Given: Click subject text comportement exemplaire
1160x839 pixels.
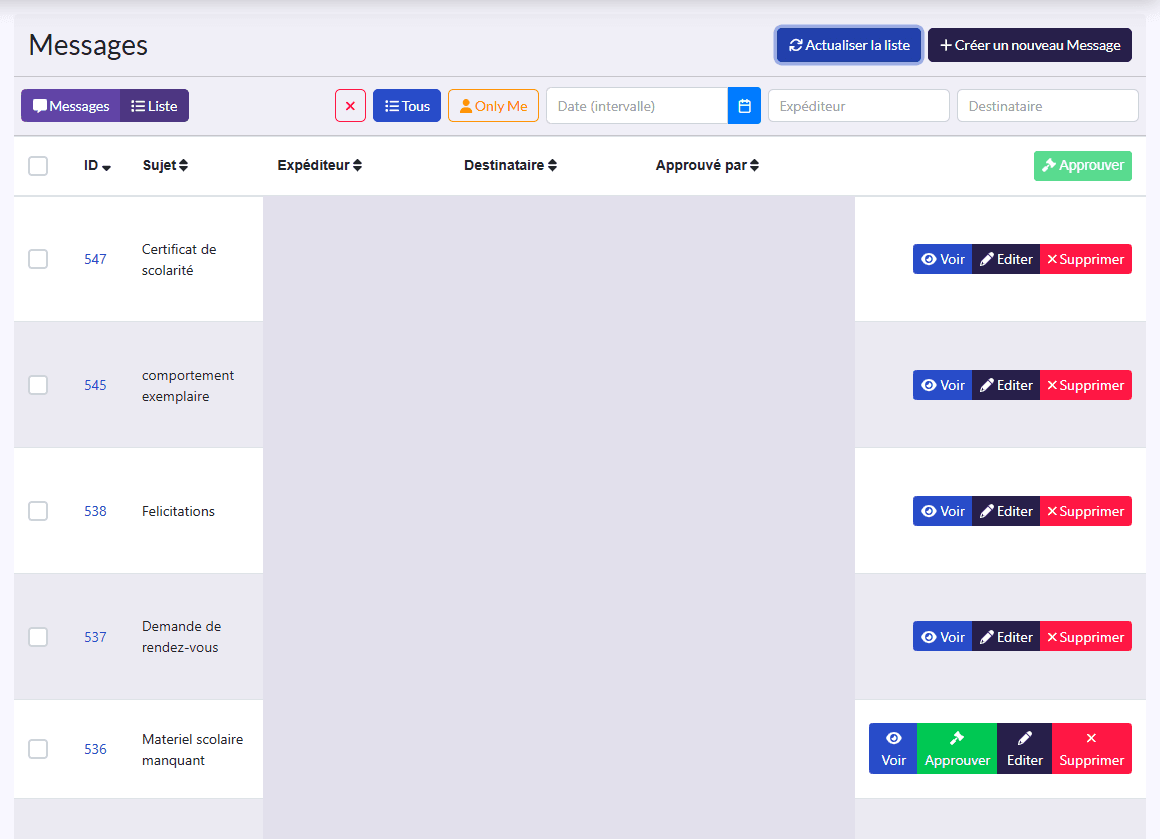Looking at the screenshot, I should point(188,385).
